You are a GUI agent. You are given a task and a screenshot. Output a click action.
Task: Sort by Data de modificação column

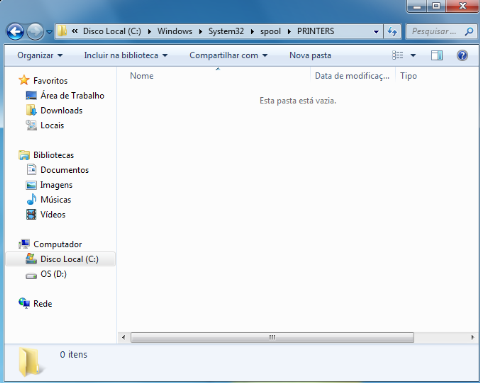point(353,76)
